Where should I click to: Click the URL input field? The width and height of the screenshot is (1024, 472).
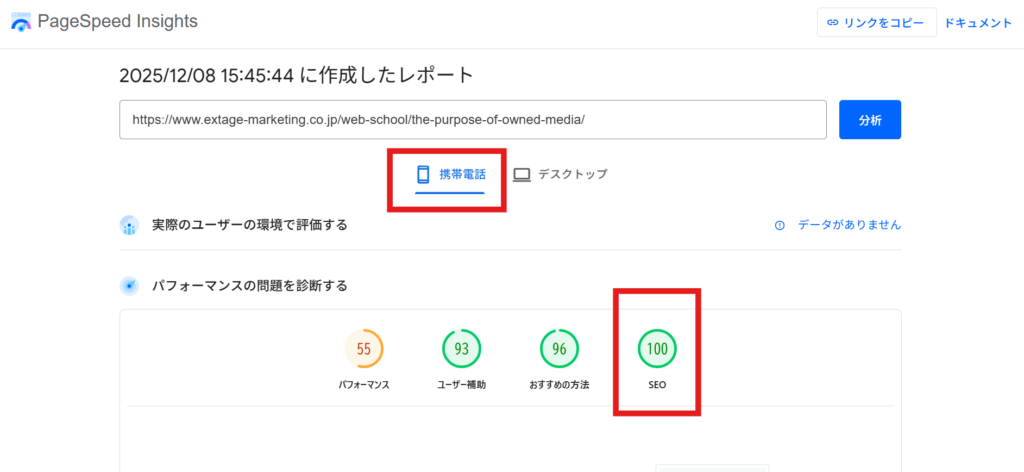[x=472, y=119]
